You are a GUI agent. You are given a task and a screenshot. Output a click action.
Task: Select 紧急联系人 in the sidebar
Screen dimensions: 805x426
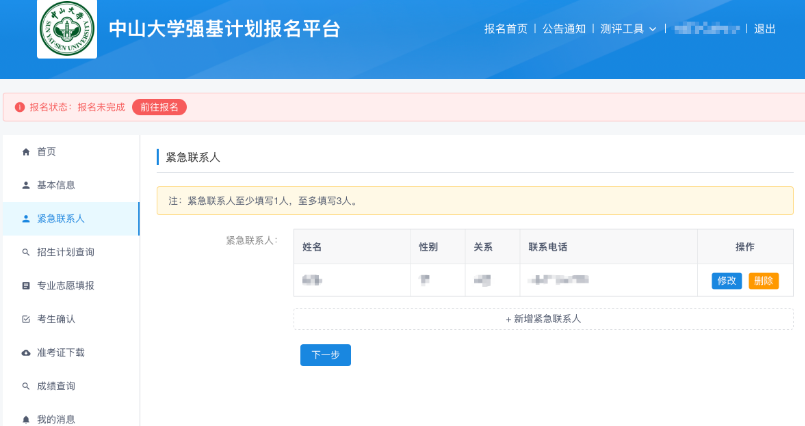61,219
